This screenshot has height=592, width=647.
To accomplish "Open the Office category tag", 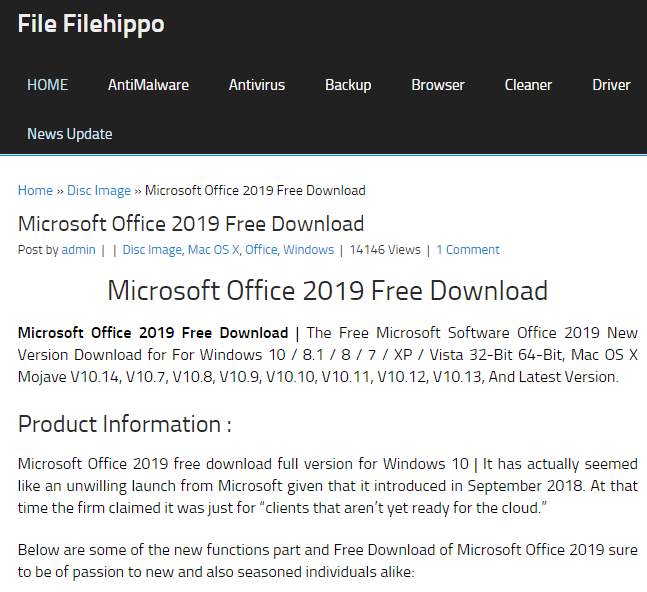I will coord(261,250).
